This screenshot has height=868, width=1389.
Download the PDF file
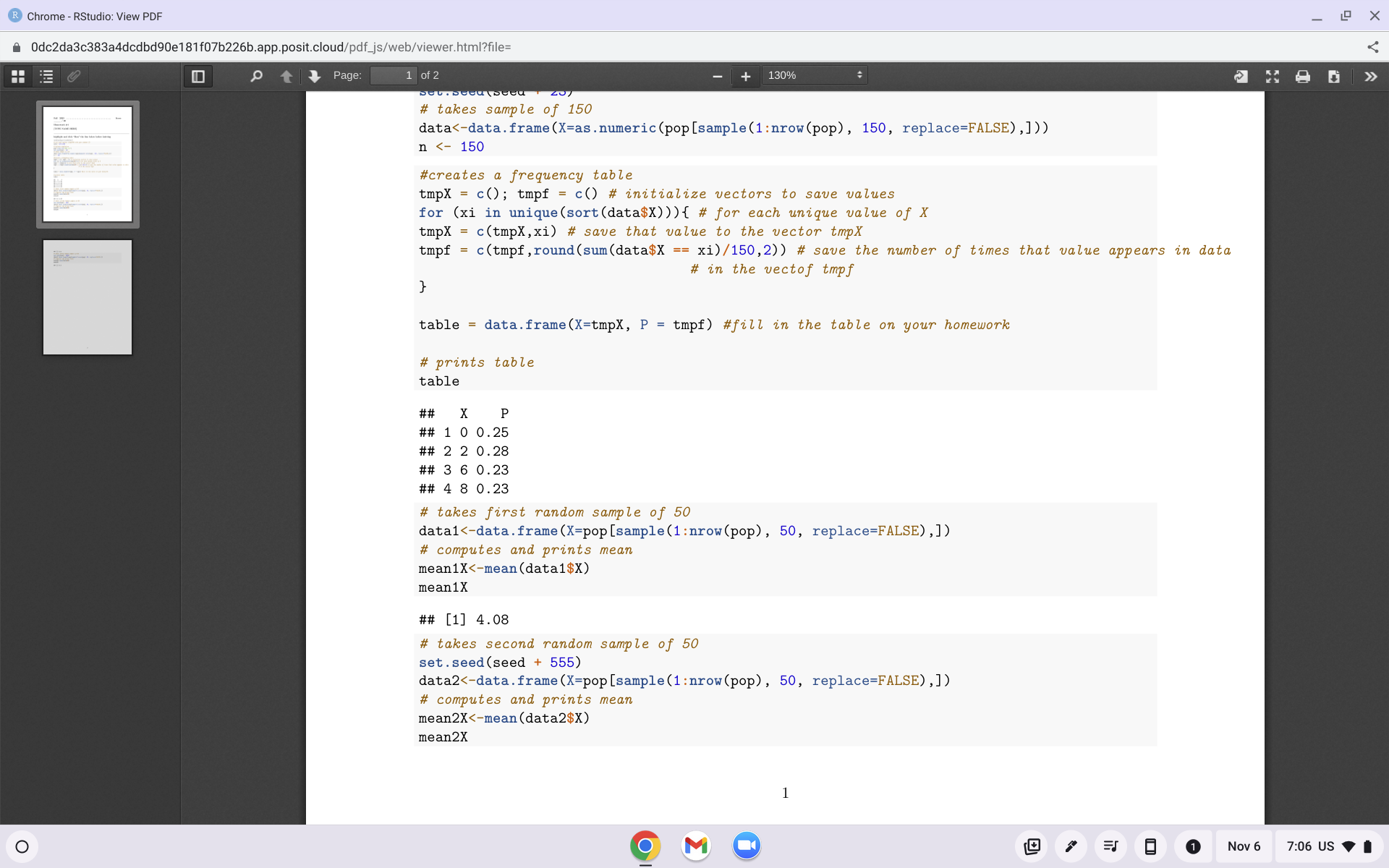coord(1333,76)
